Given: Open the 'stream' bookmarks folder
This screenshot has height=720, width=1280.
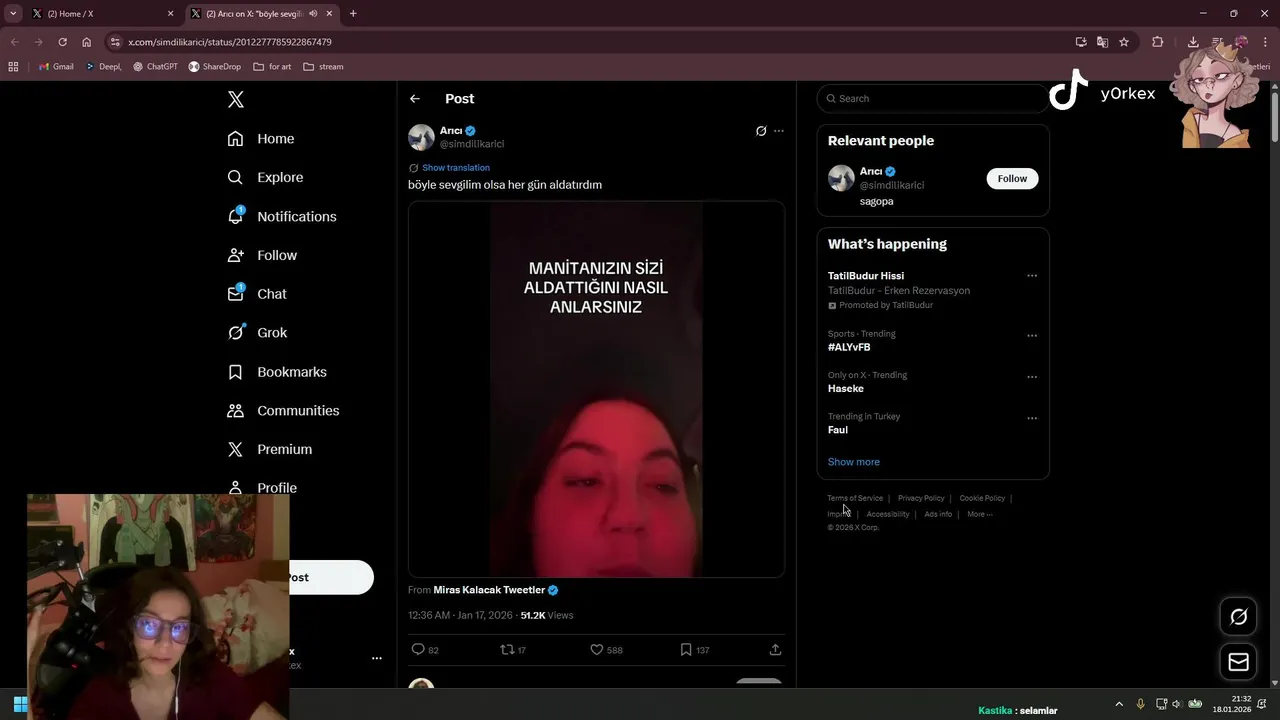Looking at the screenshot, I should pos(323,67).
